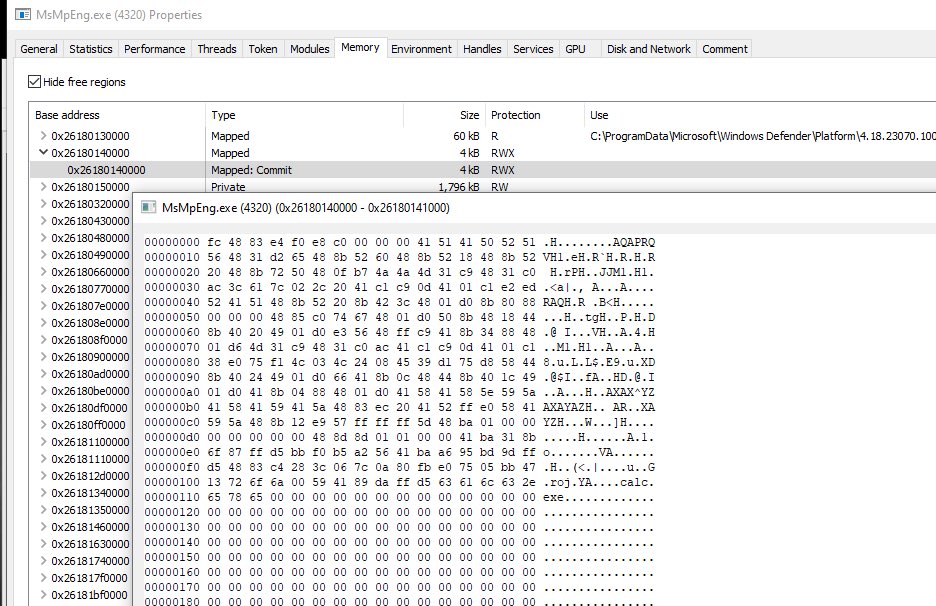
Task: Expand the 0x26180ad0000 region
Action: [43, 374]
